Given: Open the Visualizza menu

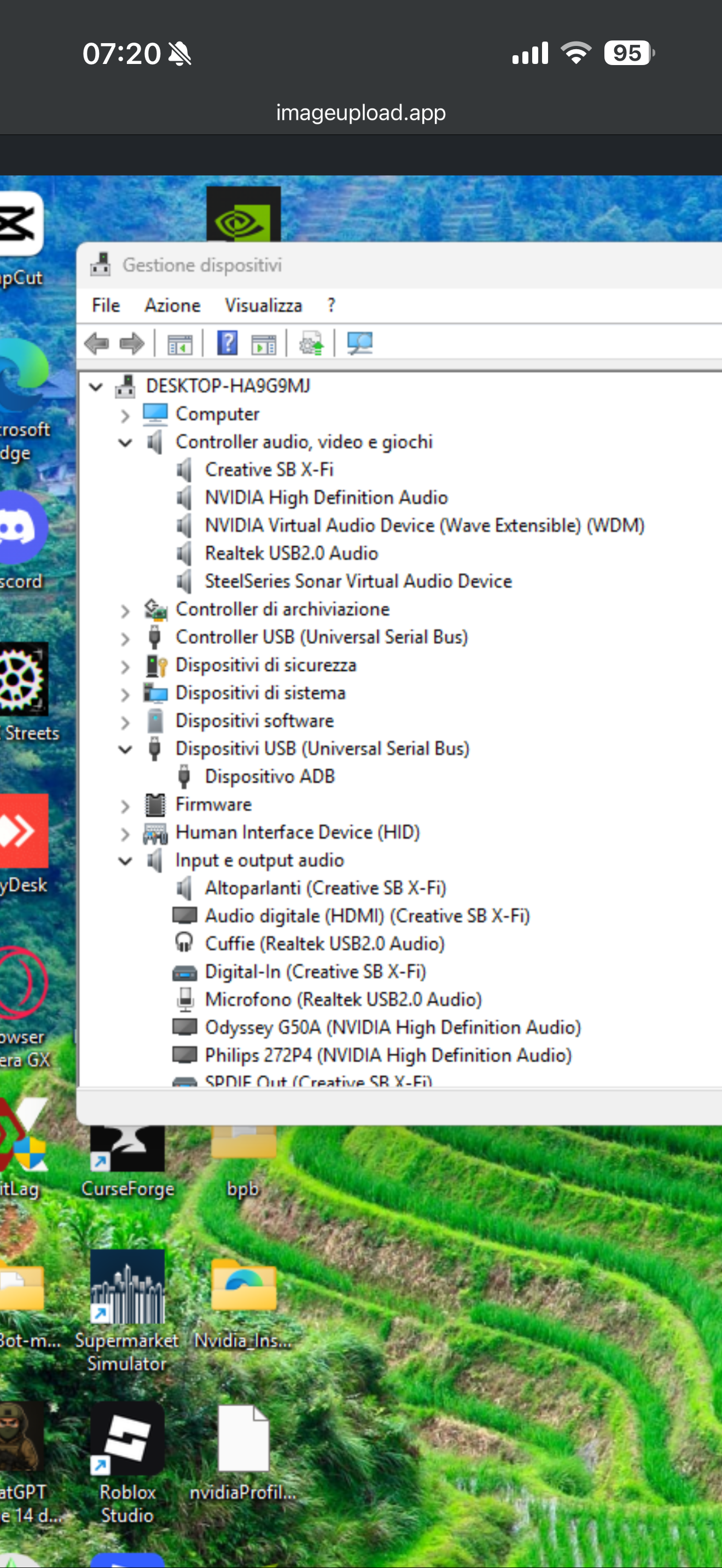Looking at the screenshot, I should pyautogui.click(x=264, y=306).
